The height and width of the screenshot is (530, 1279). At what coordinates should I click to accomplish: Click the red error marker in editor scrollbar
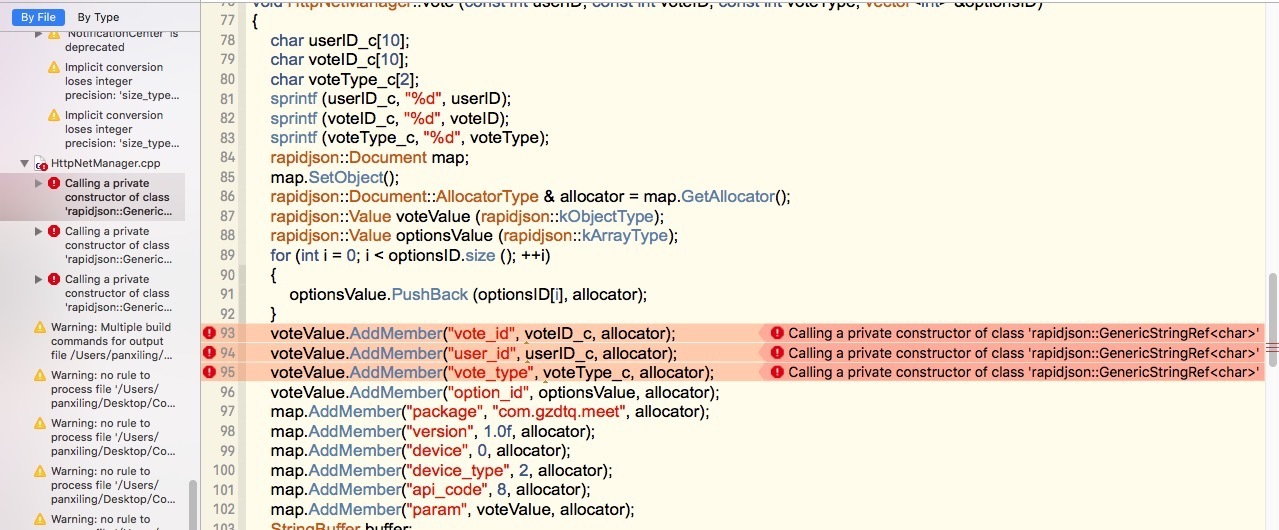click(x=1272, y=348)
